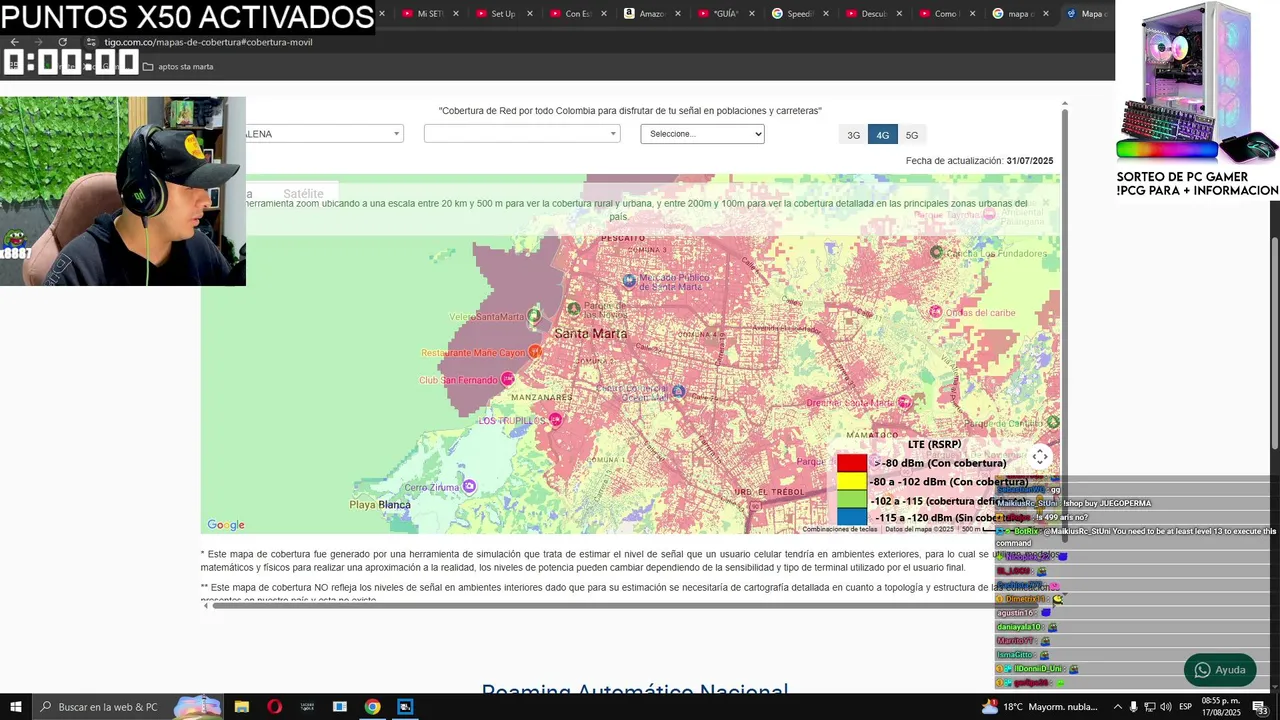The image size is (1280, 720).
Task: Click the Club San Fernando map pin
Action: [508, 379]
